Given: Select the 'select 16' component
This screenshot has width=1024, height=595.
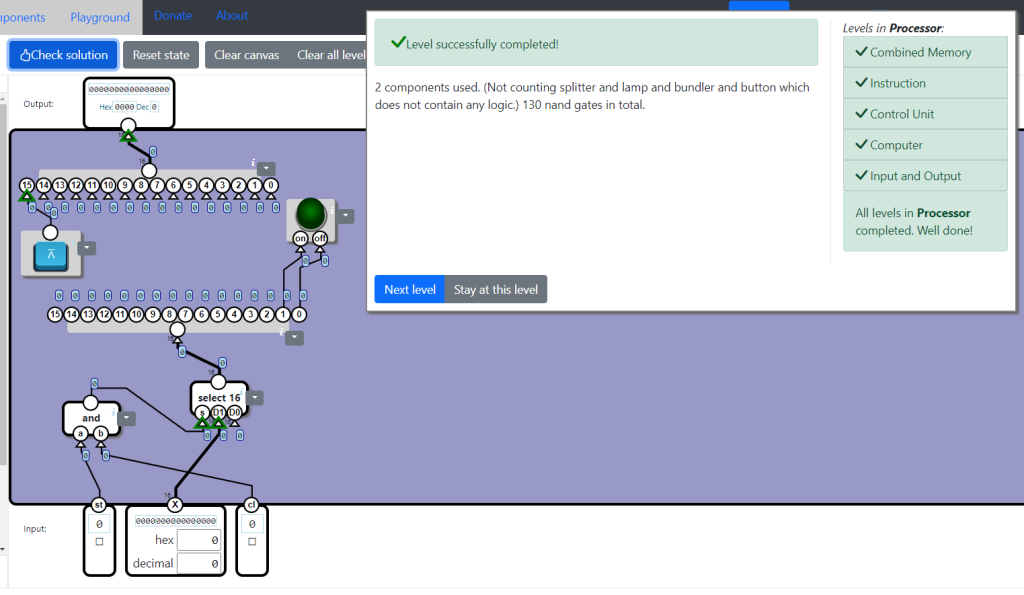Looking at the screenshot, I should click(x=218, y=397).
